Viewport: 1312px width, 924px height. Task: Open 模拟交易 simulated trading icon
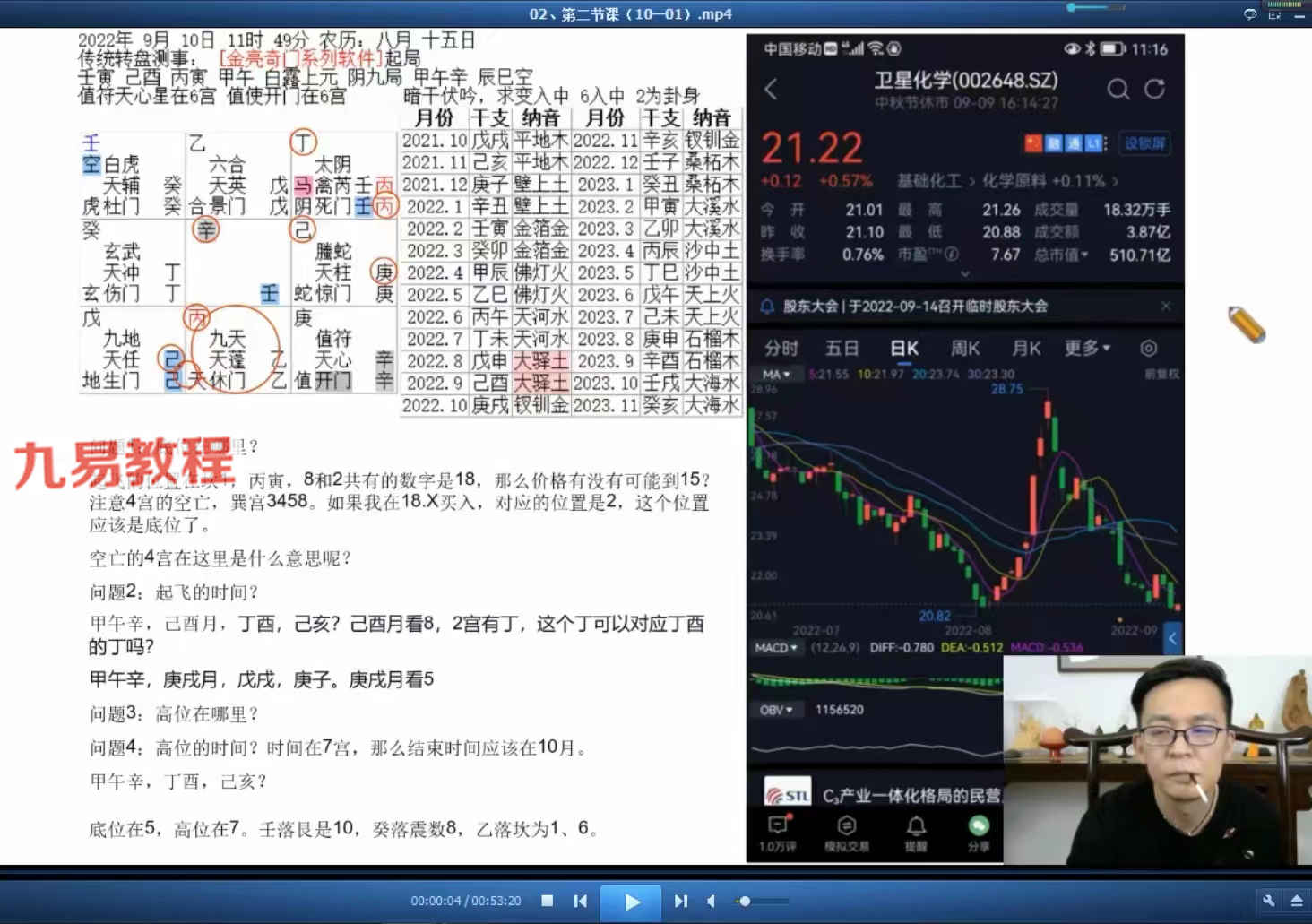[x=847, y=833]
